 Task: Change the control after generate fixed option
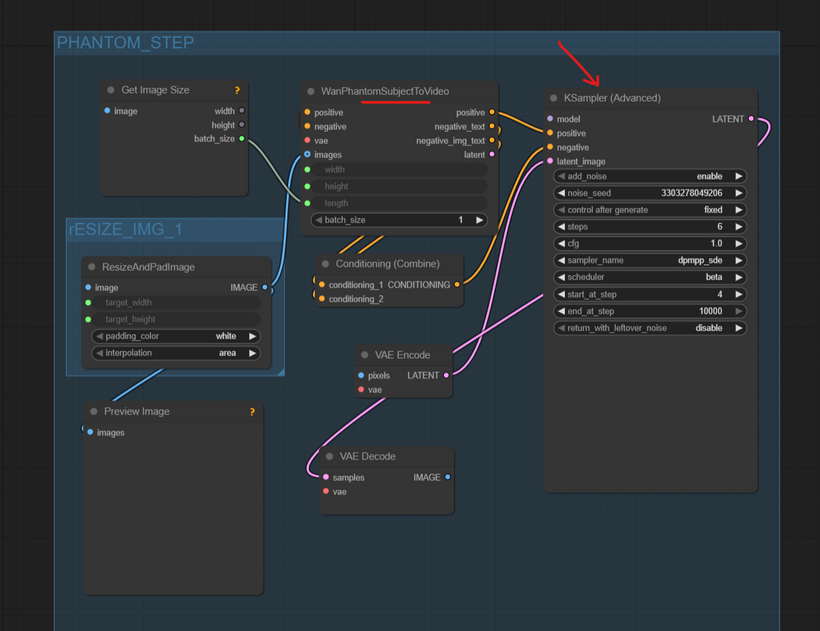[x=650, y=210]
